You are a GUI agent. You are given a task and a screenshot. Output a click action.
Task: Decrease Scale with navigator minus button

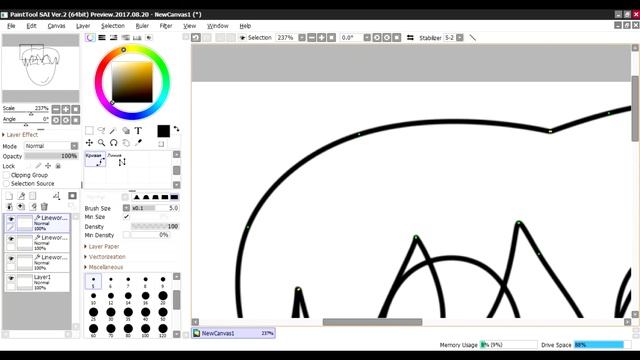[x=56, y=109]
